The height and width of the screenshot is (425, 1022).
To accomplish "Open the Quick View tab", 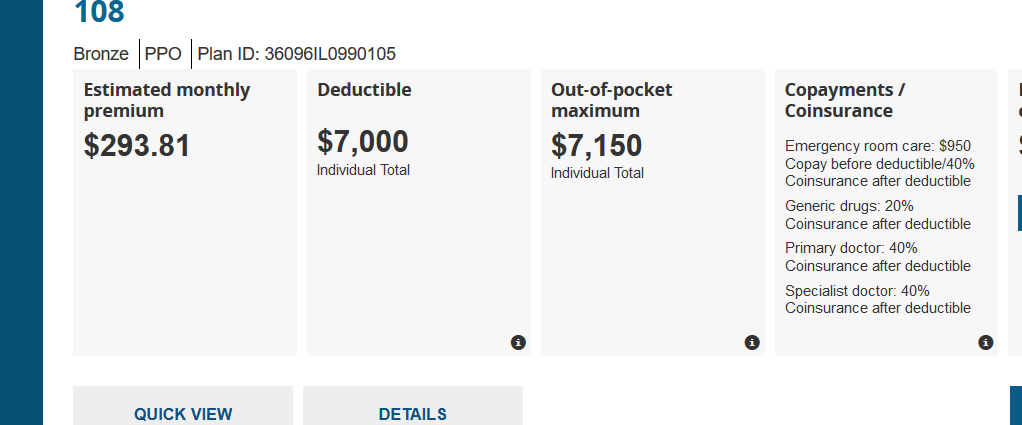I will tap(183, 413).
